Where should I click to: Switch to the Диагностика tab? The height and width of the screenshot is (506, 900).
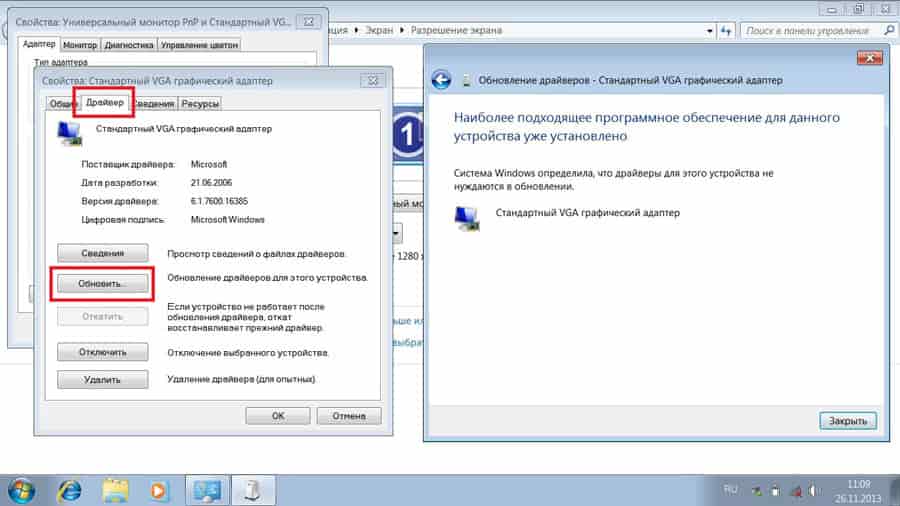(128, 45)
